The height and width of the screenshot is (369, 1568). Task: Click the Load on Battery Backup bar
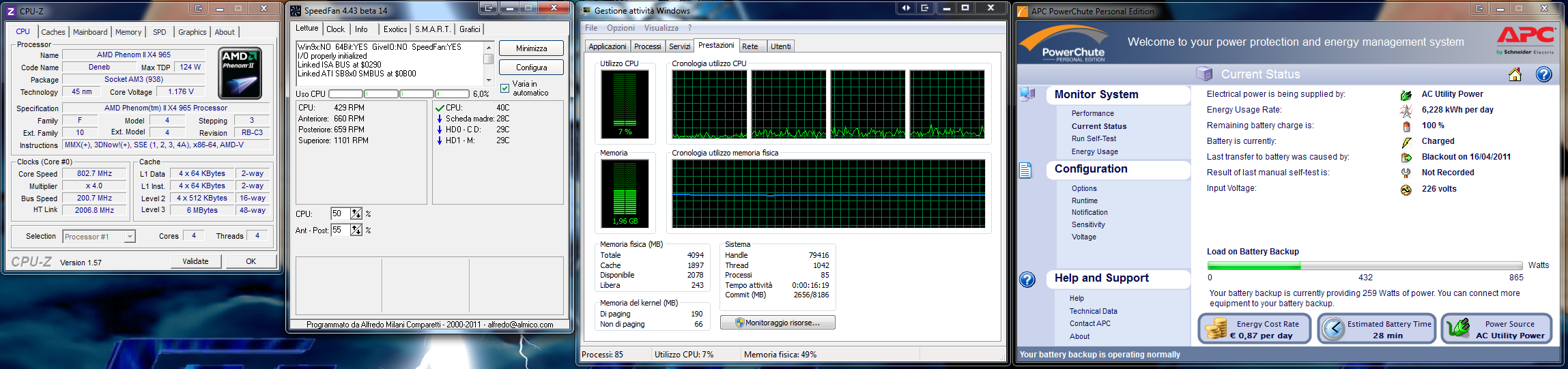[1364, 266]
